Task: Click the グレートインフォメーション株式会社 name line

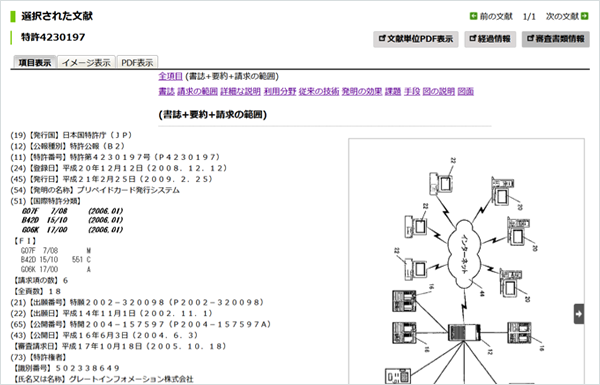Action: point(103,379)
